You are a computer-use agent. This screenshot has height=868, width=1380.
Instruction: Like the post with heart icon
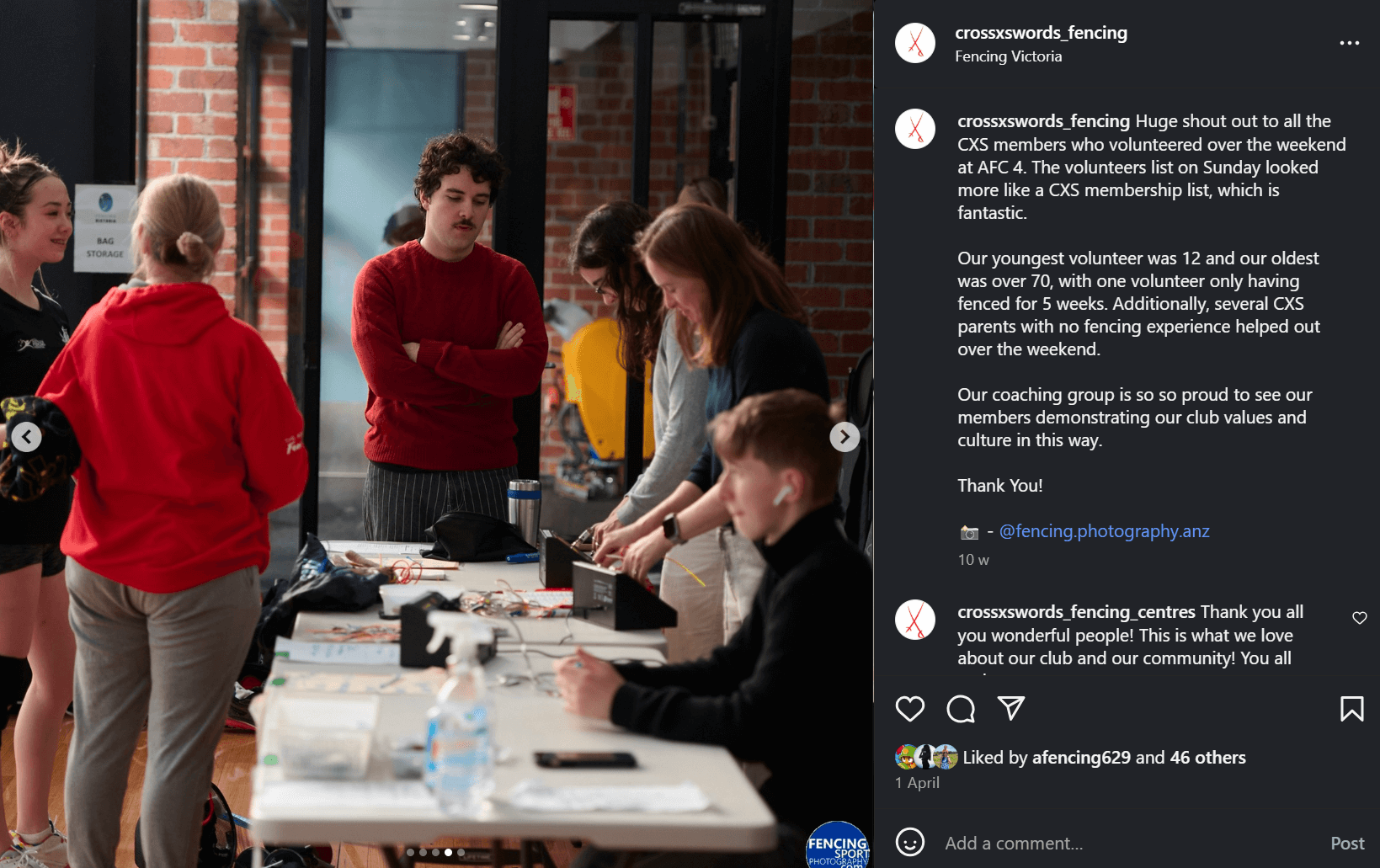[x=909, y=709]
